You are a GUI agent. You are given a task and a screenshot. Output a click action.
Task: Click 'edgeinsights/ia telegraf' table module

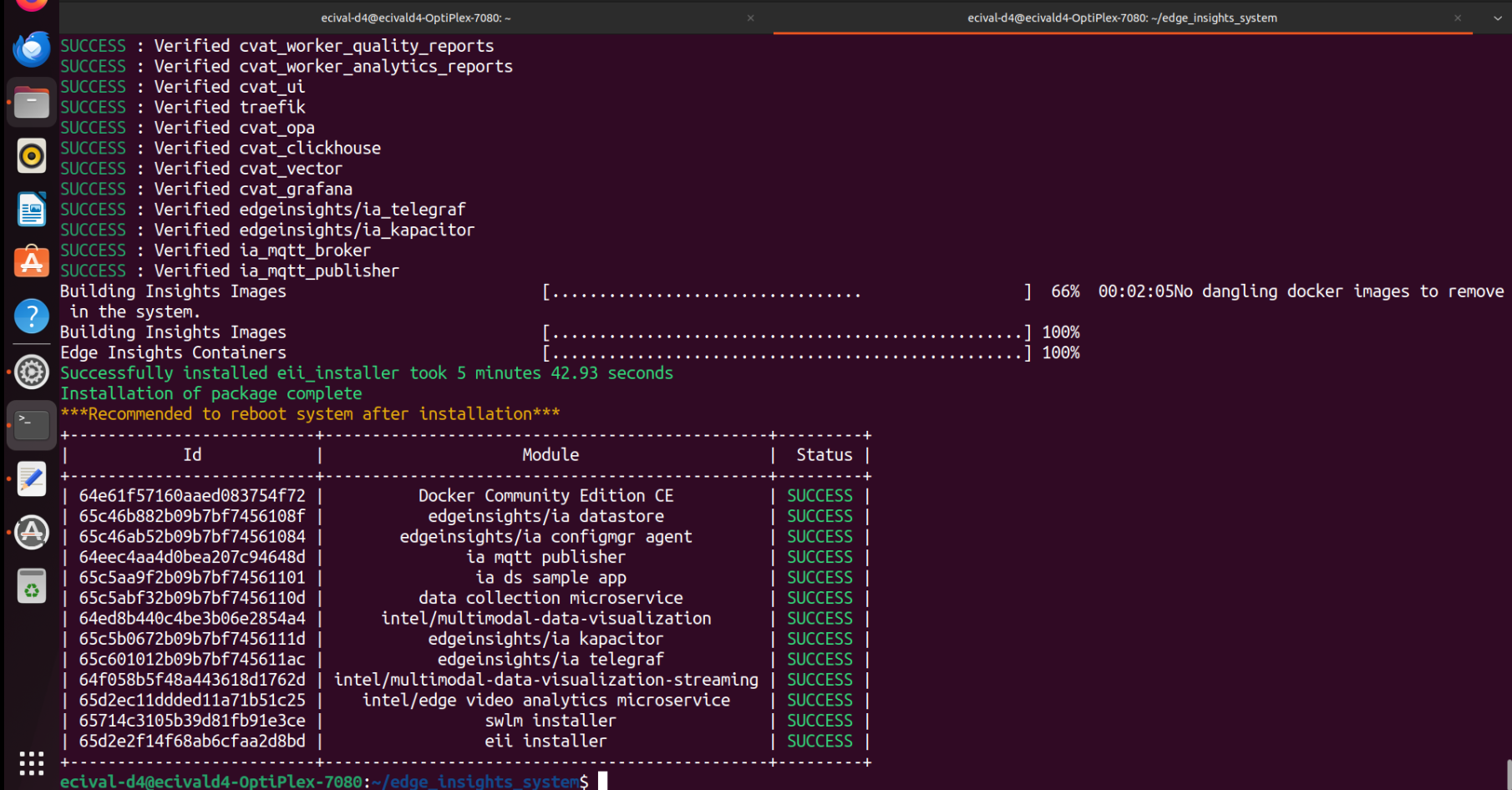tap(551, 660)
